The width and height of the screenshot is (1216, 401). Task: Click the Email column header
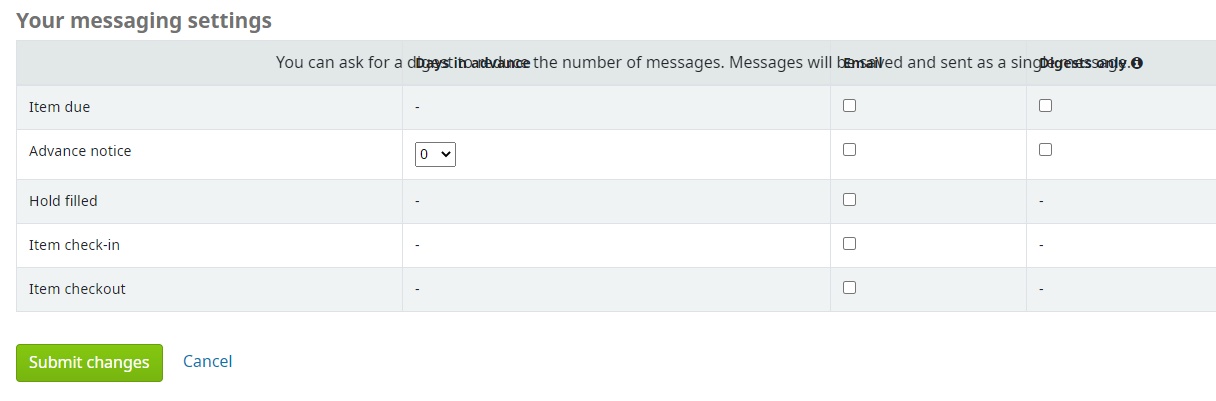tap(862, 63)
